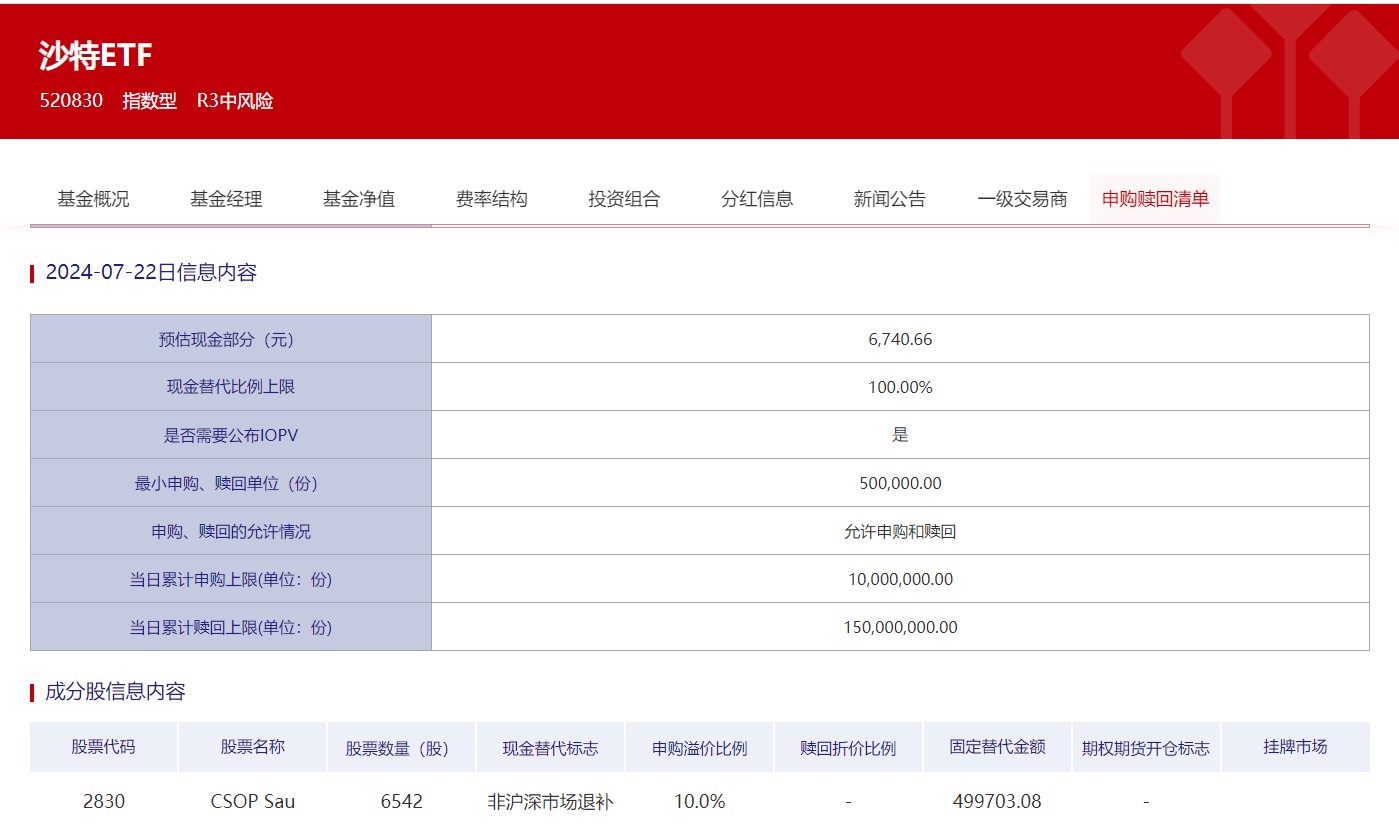Click the 预估现金部分 value 6,740.66
The height and width of the screenshot is (828, 1399).
tap(900, 339)
